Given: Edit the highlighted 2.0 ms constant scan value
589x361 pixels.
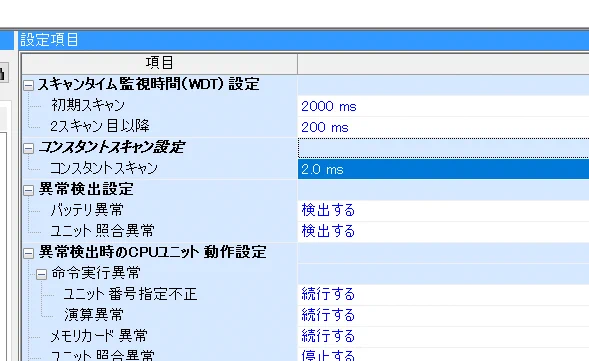Looking at the screenshot, I should tap(443, 169).
